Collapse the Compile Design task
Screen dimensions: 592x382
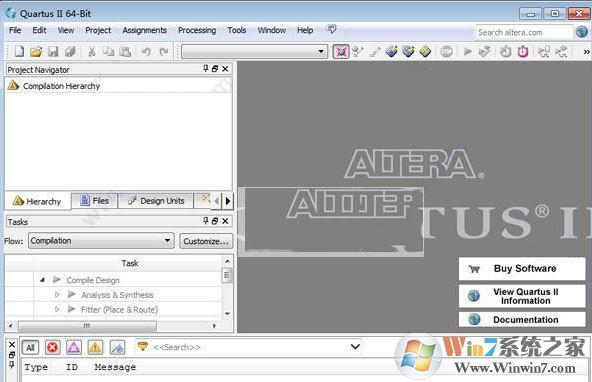coord(43,280)
